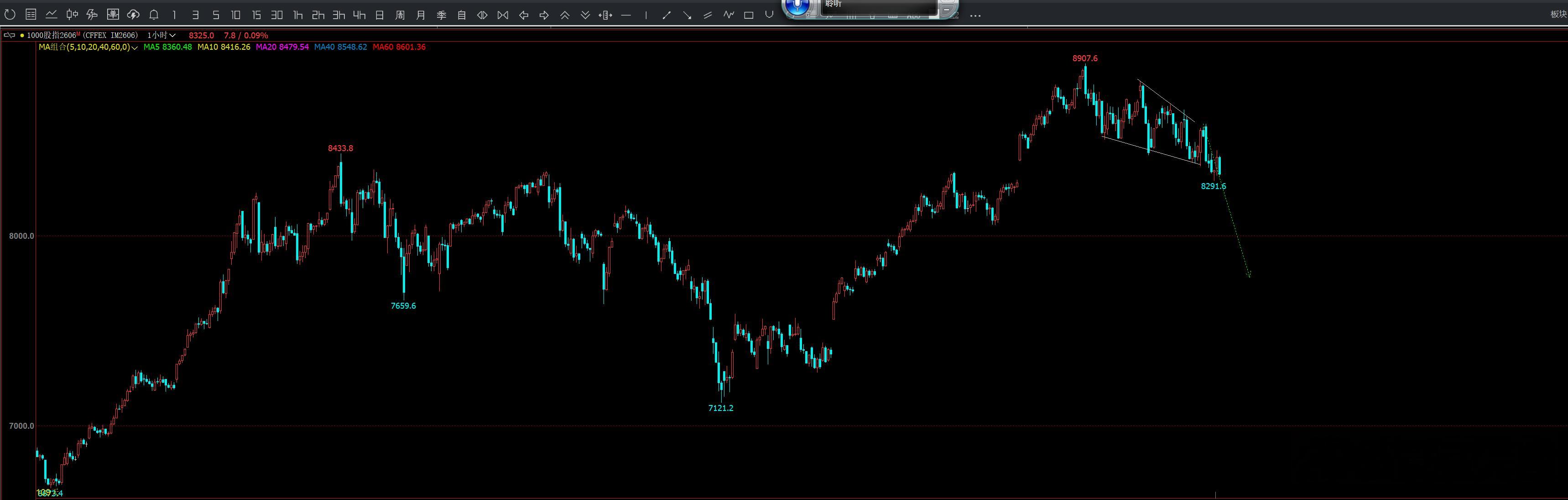Click the MA40 8548.62 indicator label
Image resolution: width=1568 pixels, height=500 pixels.
(x=340, y=47)
